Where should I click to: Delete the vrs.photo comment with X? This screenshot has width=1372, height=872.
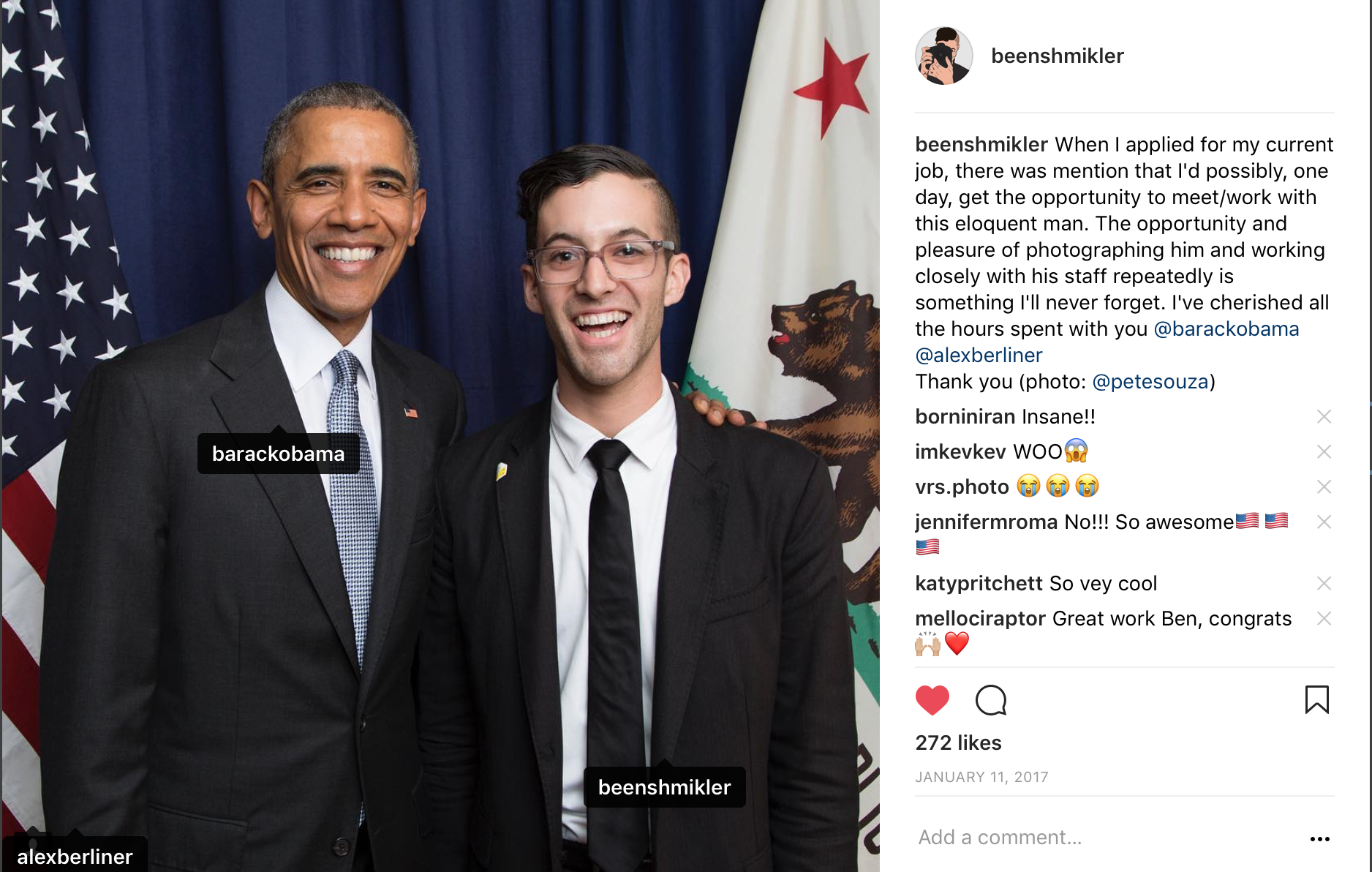tap(1324, 486)
